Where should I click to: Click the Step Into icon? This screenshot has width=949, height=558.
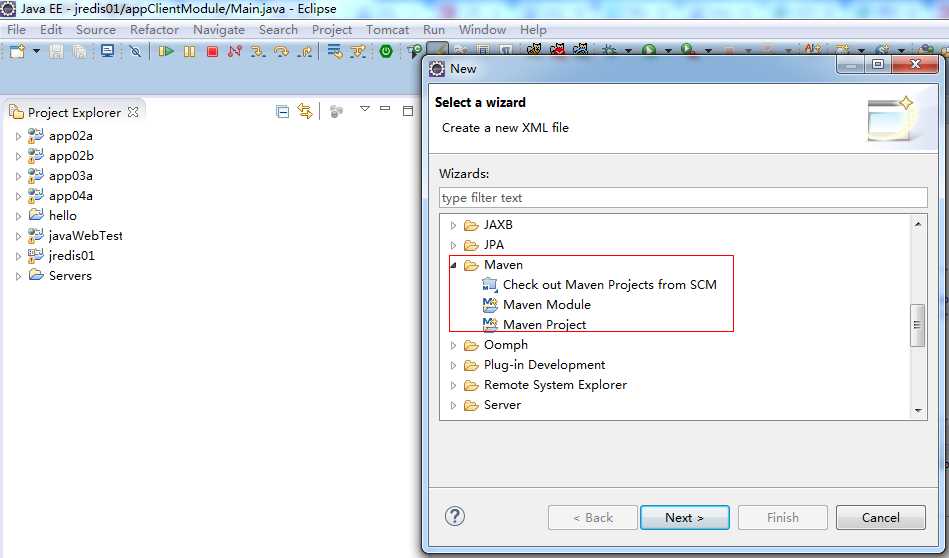(x=258, y=51)
